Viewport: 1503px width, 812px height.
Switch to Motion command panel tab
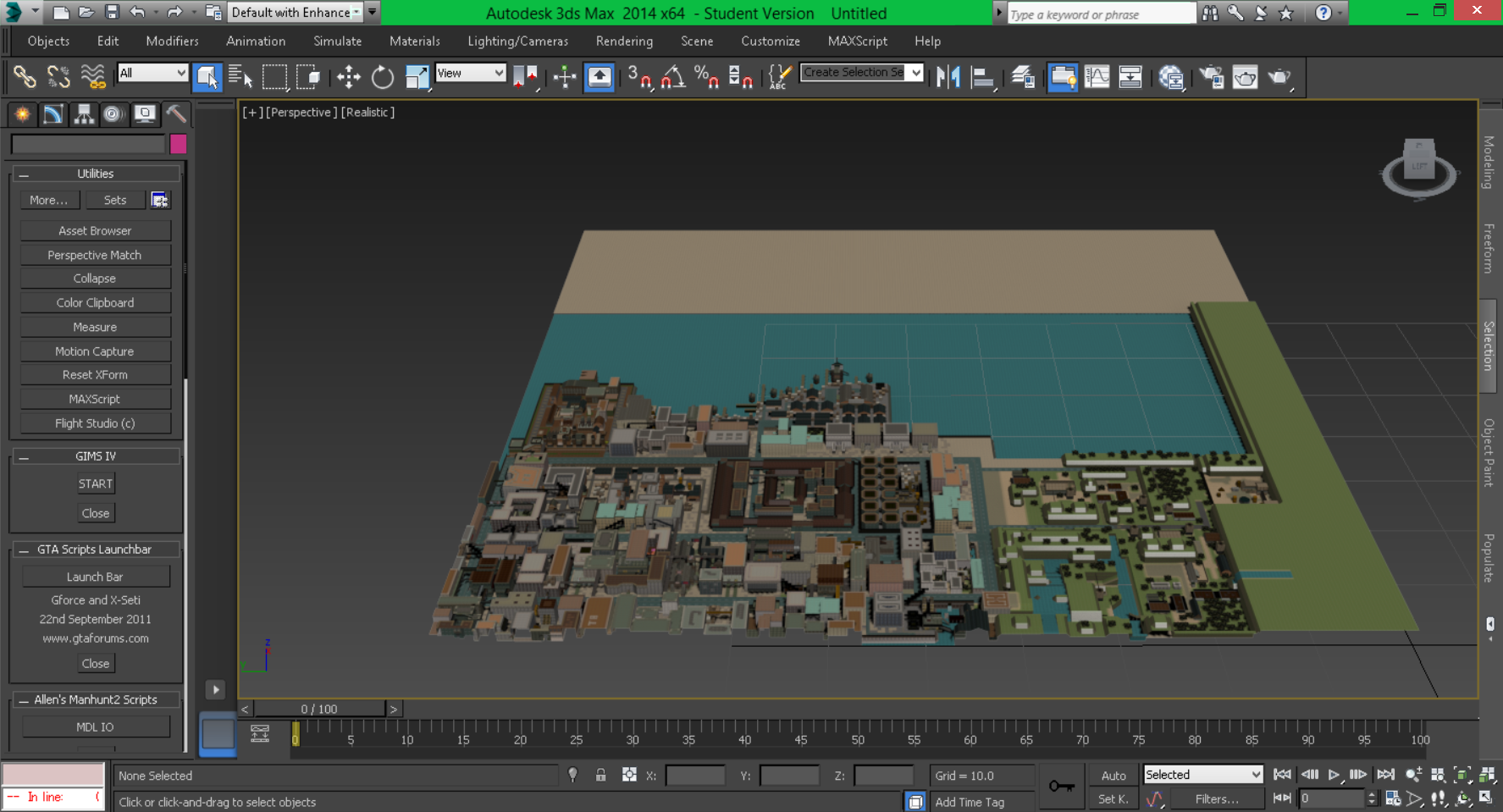pyautogui.click(x=113, y=113)
